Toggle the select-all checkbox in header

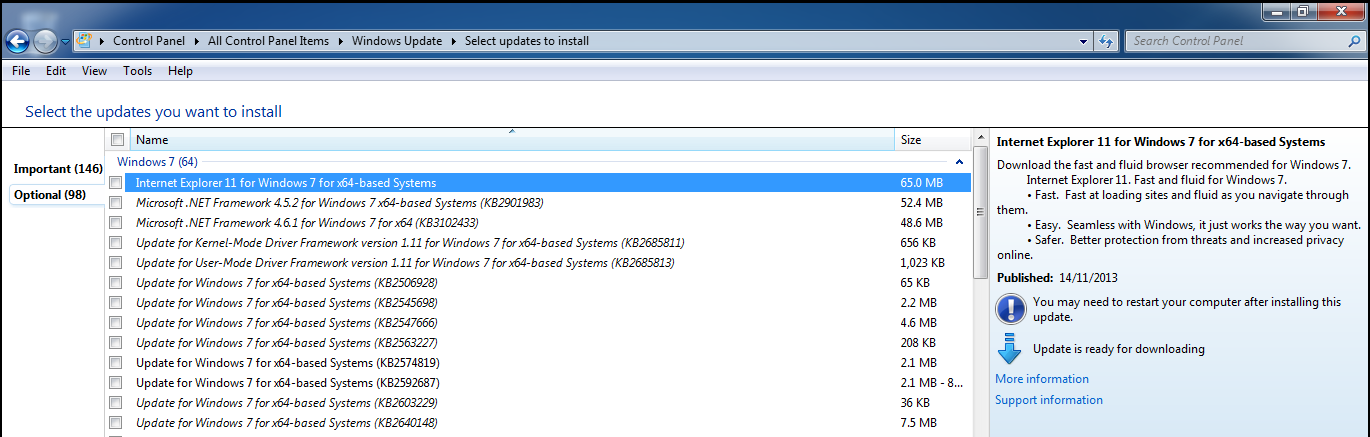117,140
